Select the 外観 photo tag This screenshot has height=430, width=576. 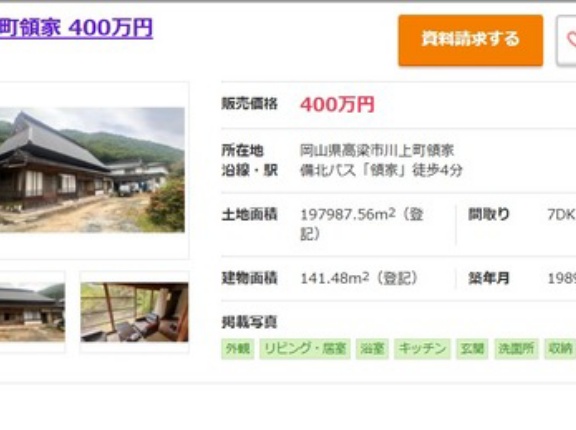[238, 348]
